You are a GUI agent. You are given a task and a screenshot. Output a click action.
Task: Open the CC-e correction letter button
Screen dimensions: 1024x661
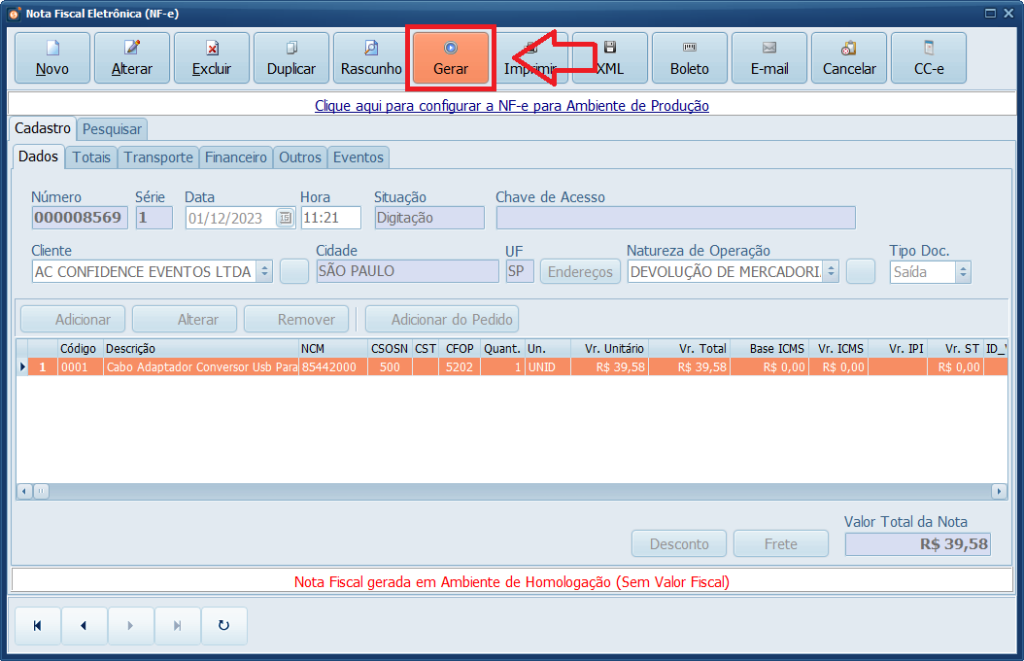tap(928, 58)
